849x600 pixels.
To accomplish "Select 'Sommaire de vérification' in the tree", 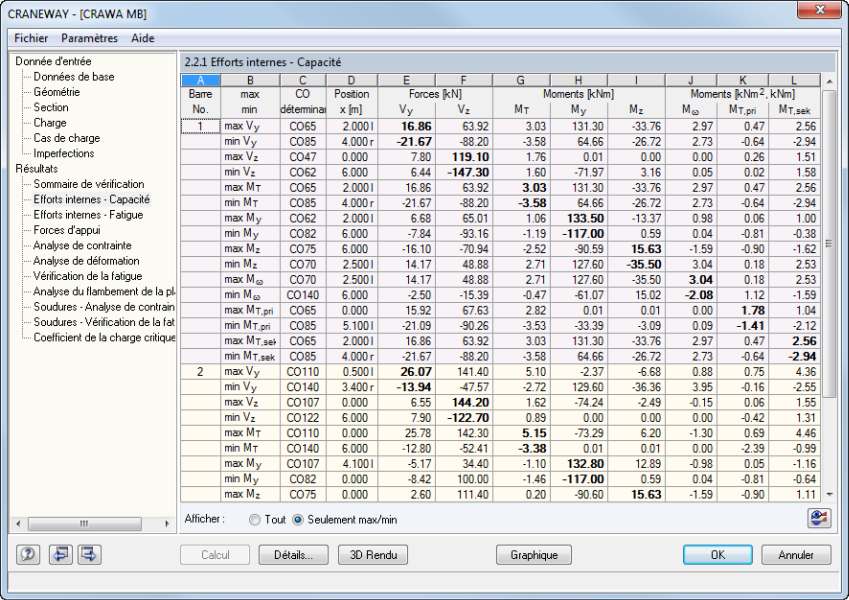I will pos(88,184).
